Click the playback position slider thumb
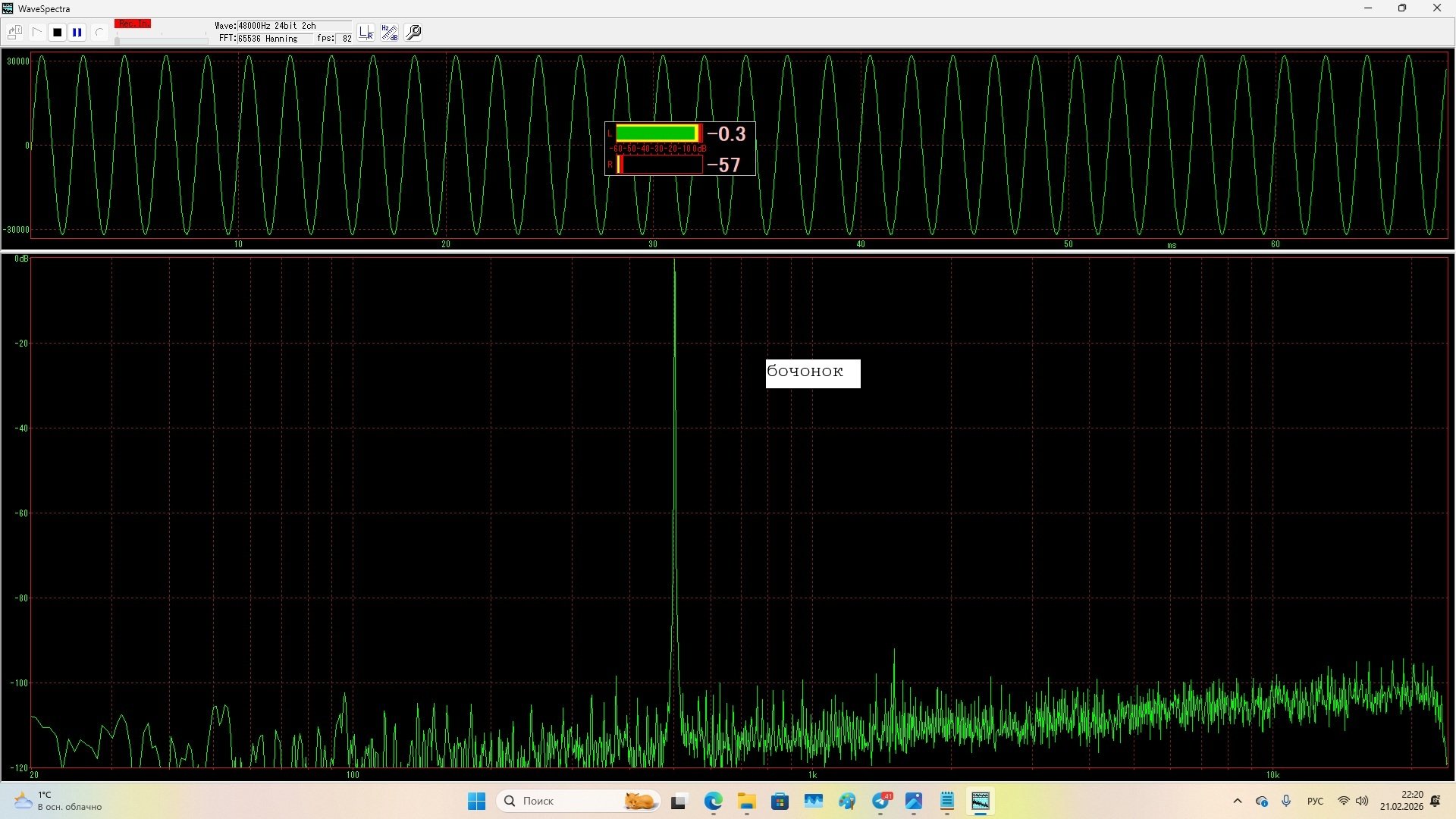Viewport: 1456px width, 819px height. [117, 40]
